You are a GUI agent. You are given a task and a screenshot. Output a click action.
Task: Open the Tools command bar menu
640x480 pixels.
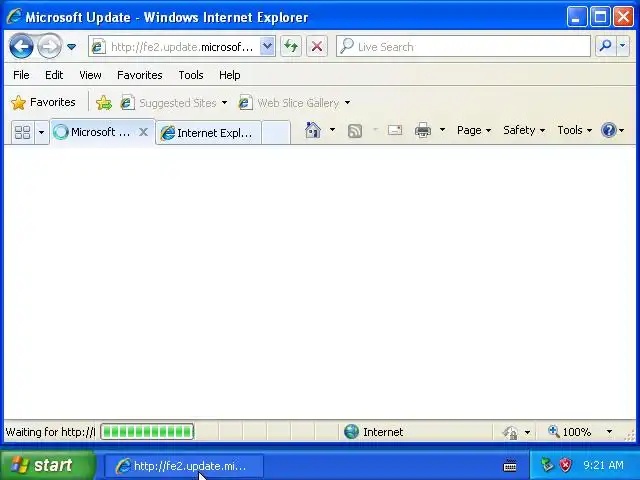pyautogui.click(x=574, y=130)
